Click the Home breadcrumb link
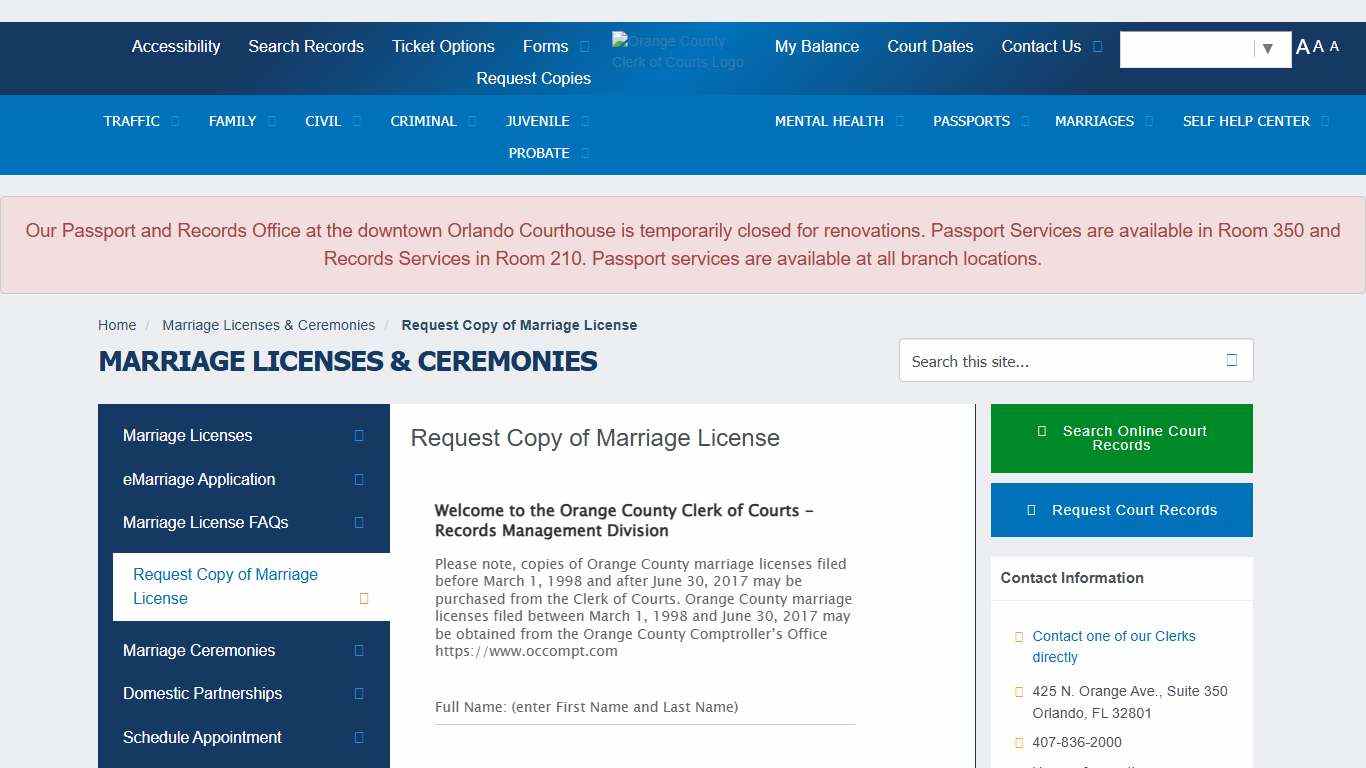Viewport: 1366px width, 768px height. coord(117,325)
